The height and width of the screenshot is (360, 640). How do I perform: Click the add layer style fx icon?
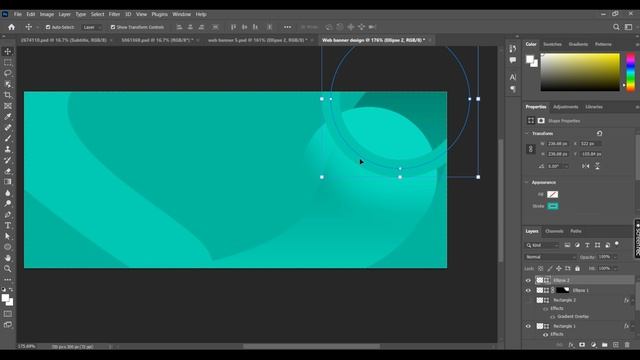pyautogui.click(x=571, y=345)
